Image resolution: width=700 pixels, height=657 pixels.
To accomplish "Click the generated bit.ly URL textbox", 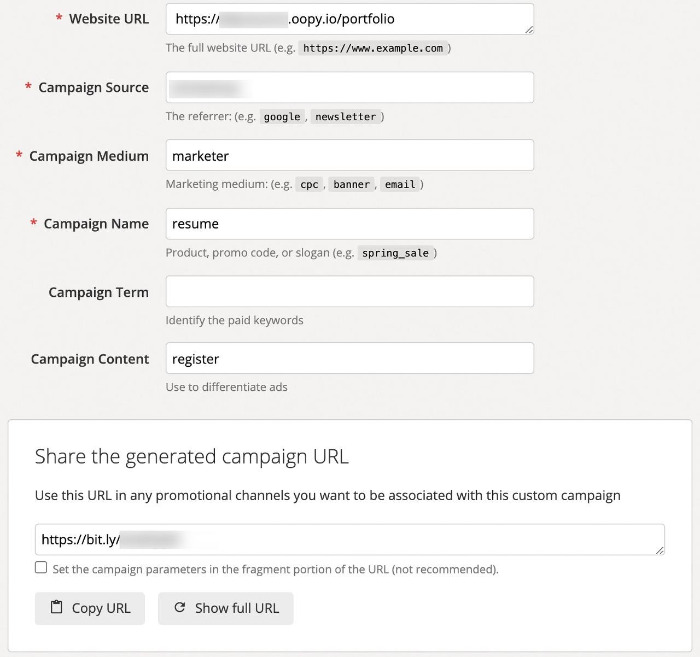I will (x=349, y=539).
